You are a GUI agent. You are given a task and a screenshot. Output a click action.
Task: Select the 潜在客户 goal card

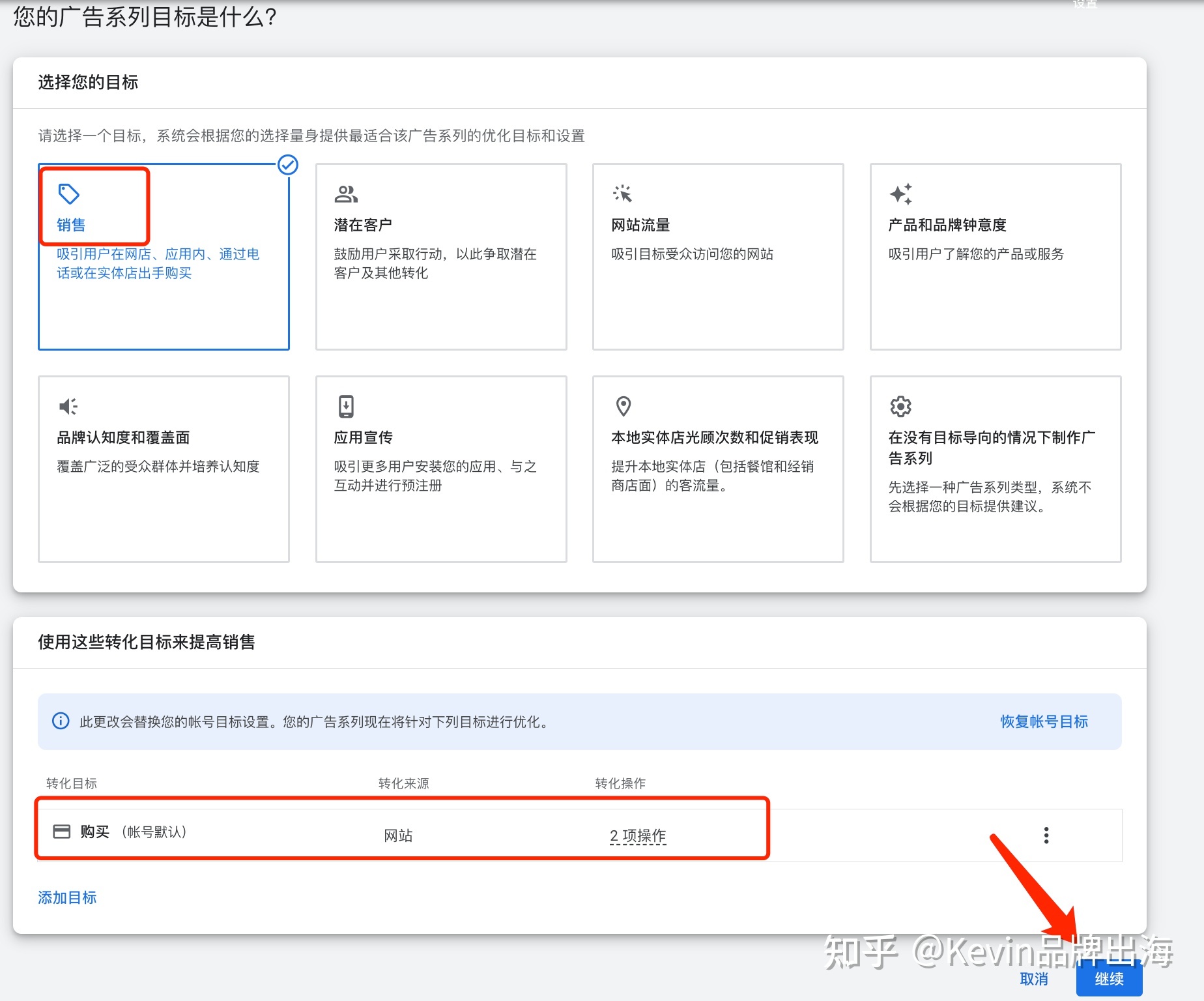point(441,256)
